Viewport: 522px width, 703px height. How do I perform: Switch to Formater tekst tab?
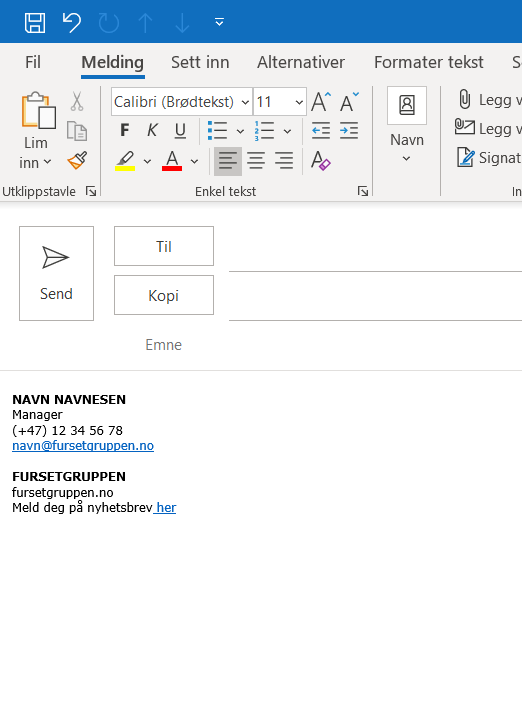[x=429, y=62]
